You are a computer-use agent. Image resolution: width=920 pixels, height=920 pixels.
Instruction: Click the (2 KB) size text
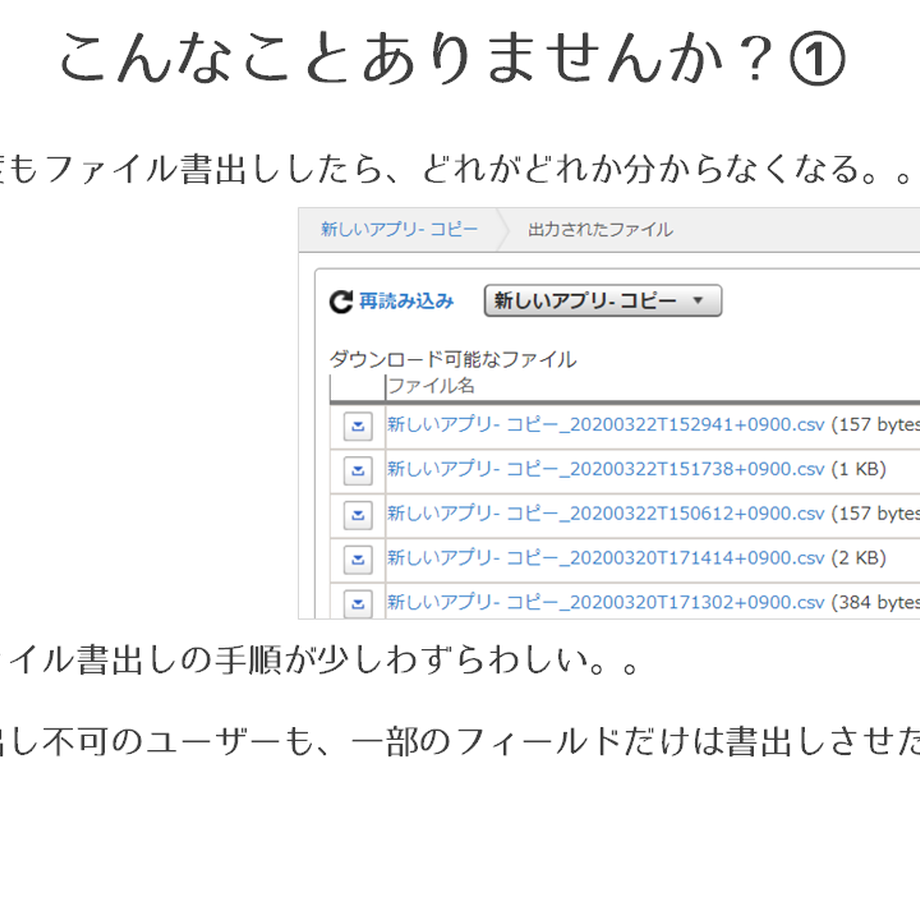click(x=858, y=557)
